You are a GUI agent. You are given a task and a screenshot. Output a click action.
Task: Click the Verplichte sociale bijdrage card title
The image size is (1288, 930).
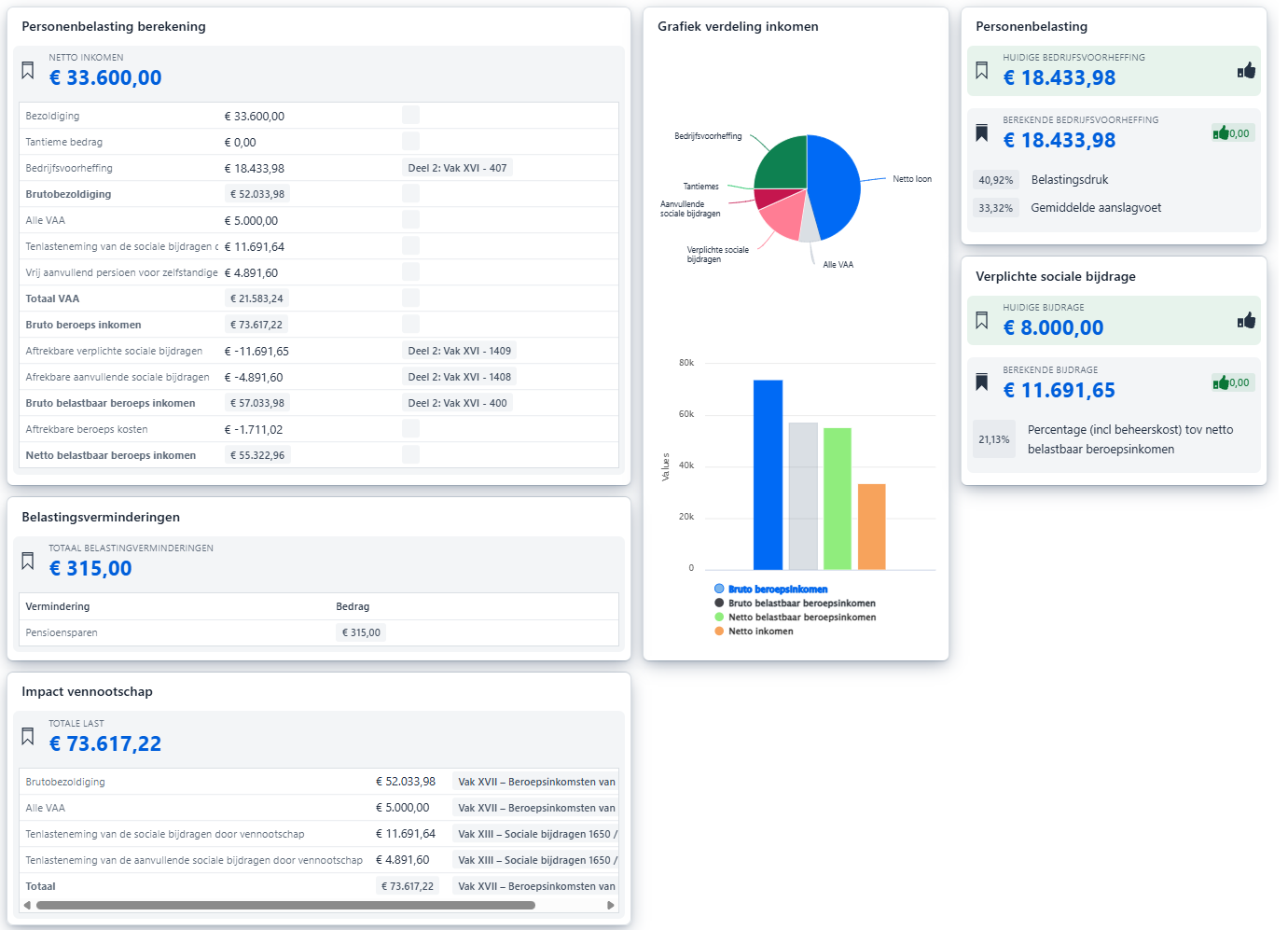pos(1056,276)
